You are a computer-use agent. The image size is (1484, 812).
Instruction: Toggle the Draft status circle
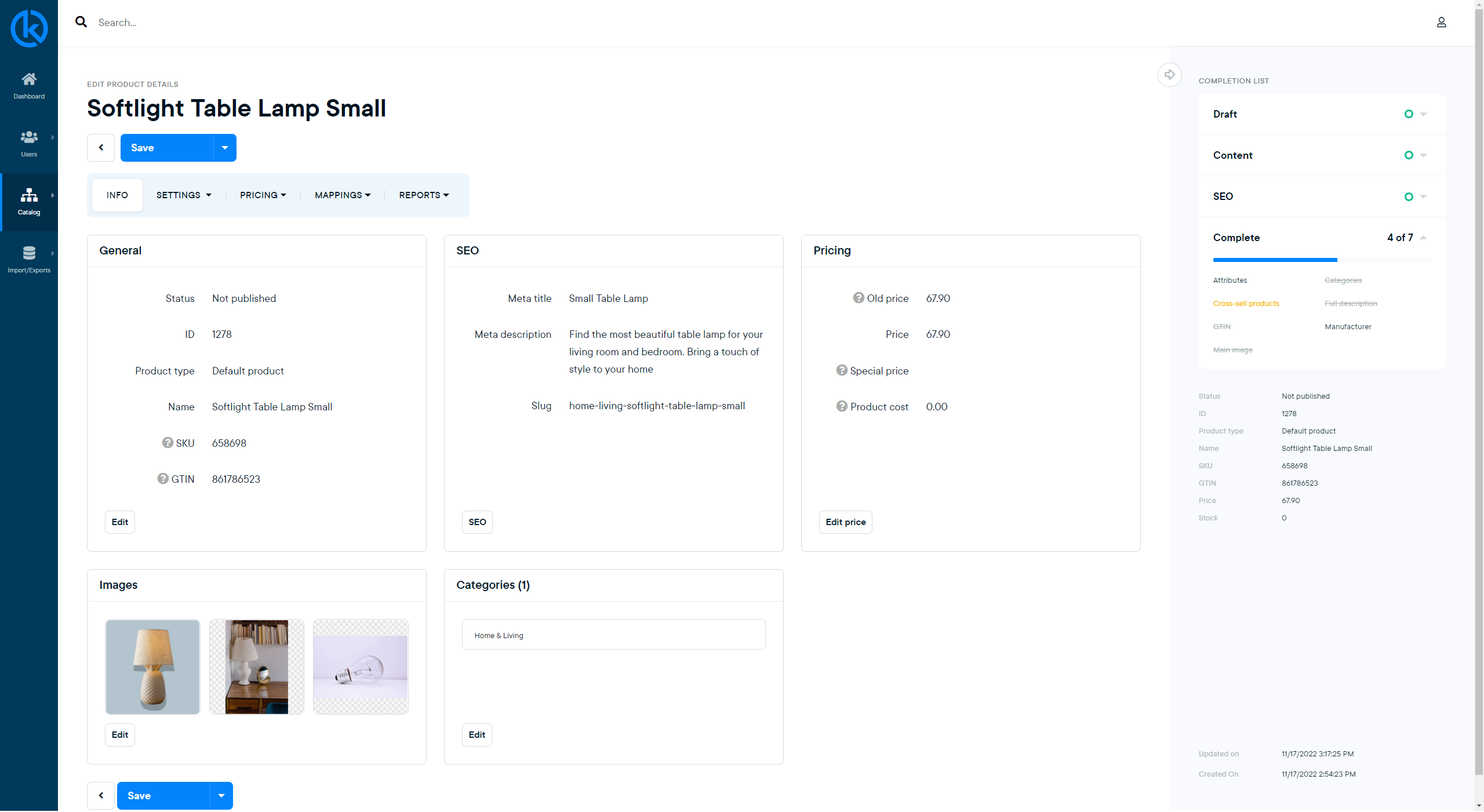[1409, 114]
